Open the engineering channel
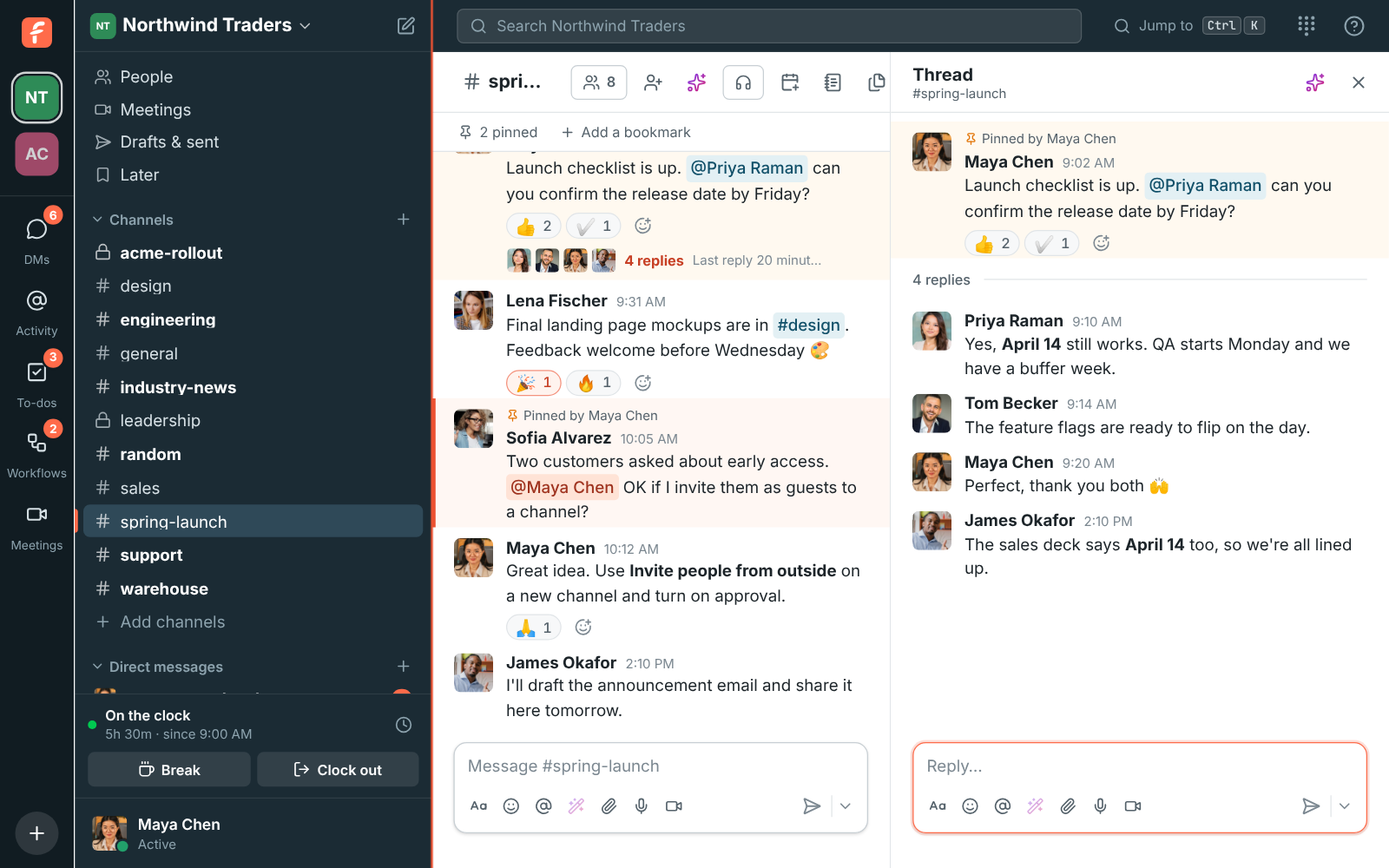Viewport: 1389px width, 868px height. pos(253,320)
